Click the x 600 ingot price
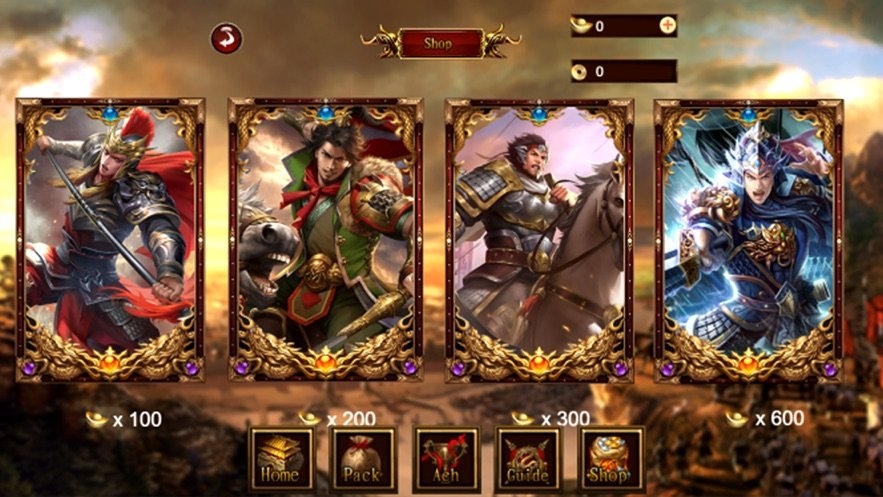This screenshot has width=883, height=497. [765, 418]
